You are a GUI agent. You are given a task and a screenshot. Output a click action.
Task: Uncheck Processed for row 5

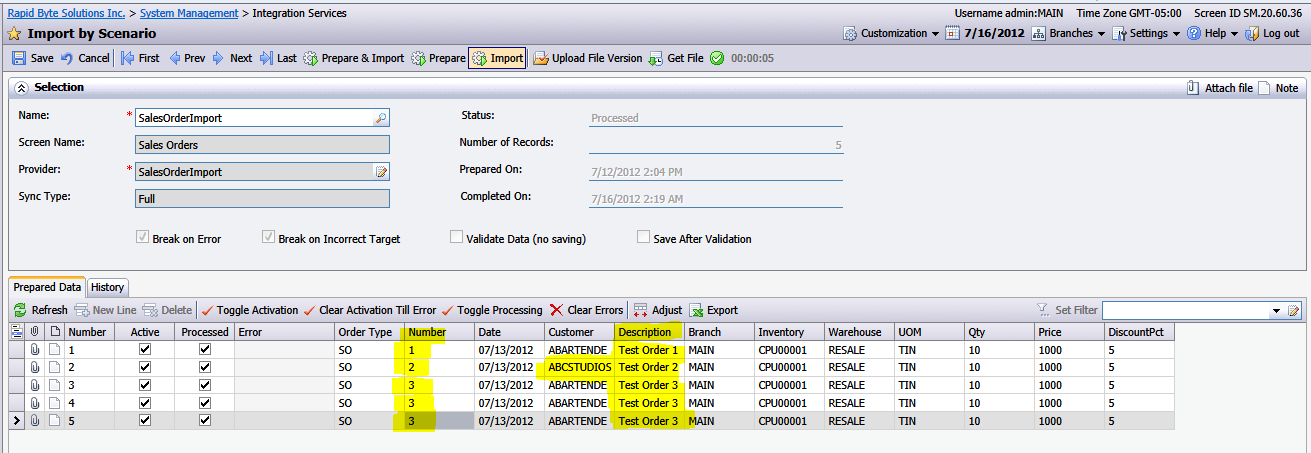(x=205, y=422)
